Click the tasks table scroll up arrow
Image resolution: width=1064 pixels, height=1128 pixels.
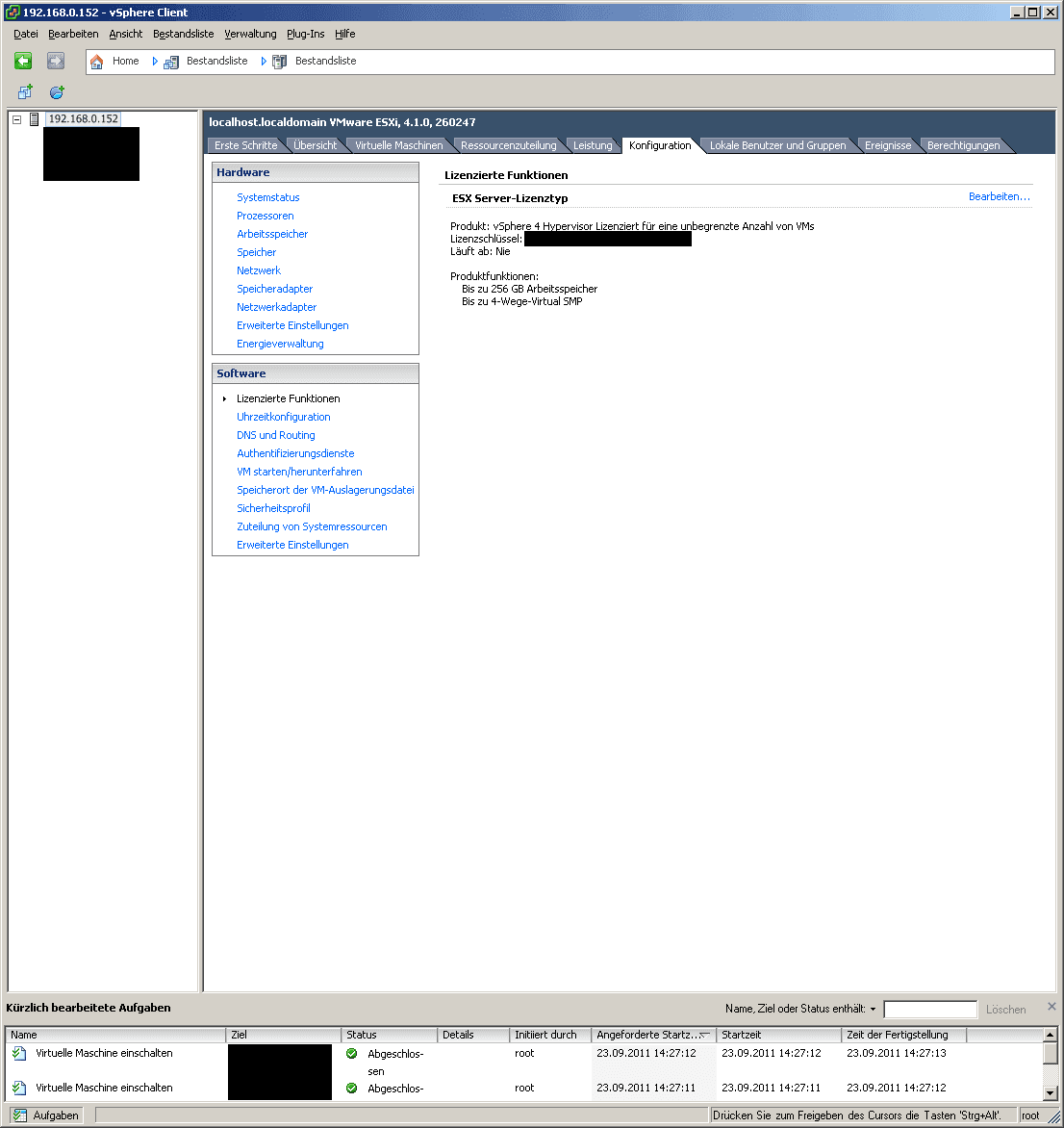[1050, 1035]
